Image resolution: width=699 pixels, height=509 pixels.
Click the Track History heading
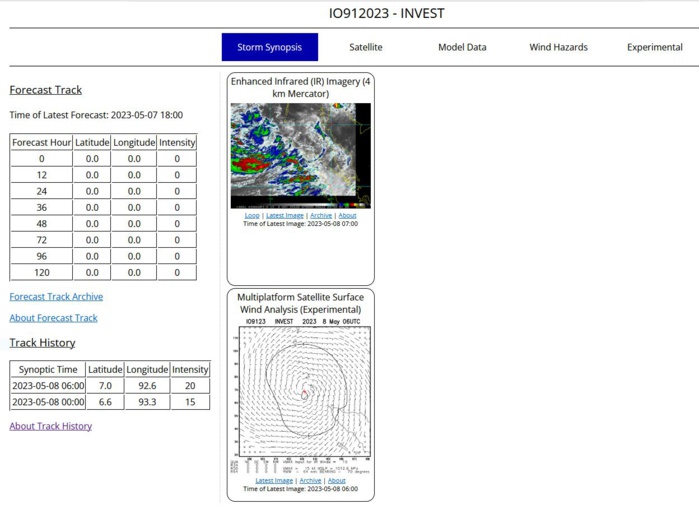coord(42,343)
